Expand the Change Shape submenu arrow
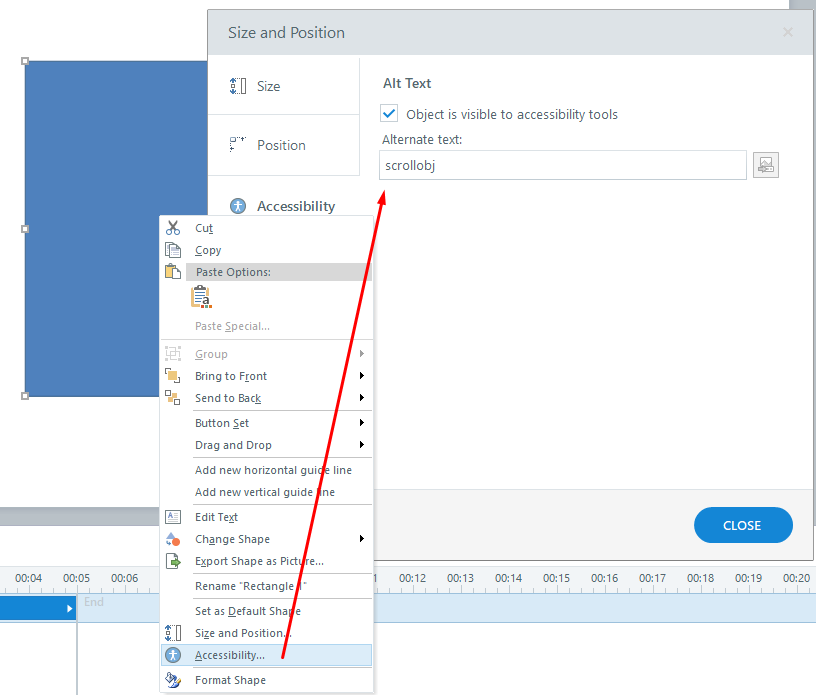Viewport: 816px width, 695px height. [362, 539]
